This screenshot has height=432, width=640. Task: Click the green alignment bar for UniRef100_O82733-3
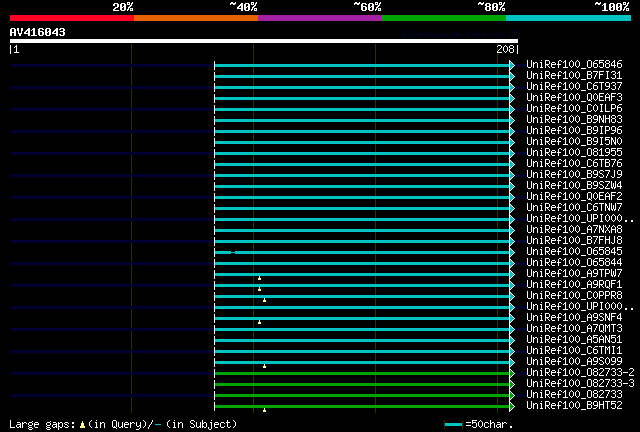(362, 384)
